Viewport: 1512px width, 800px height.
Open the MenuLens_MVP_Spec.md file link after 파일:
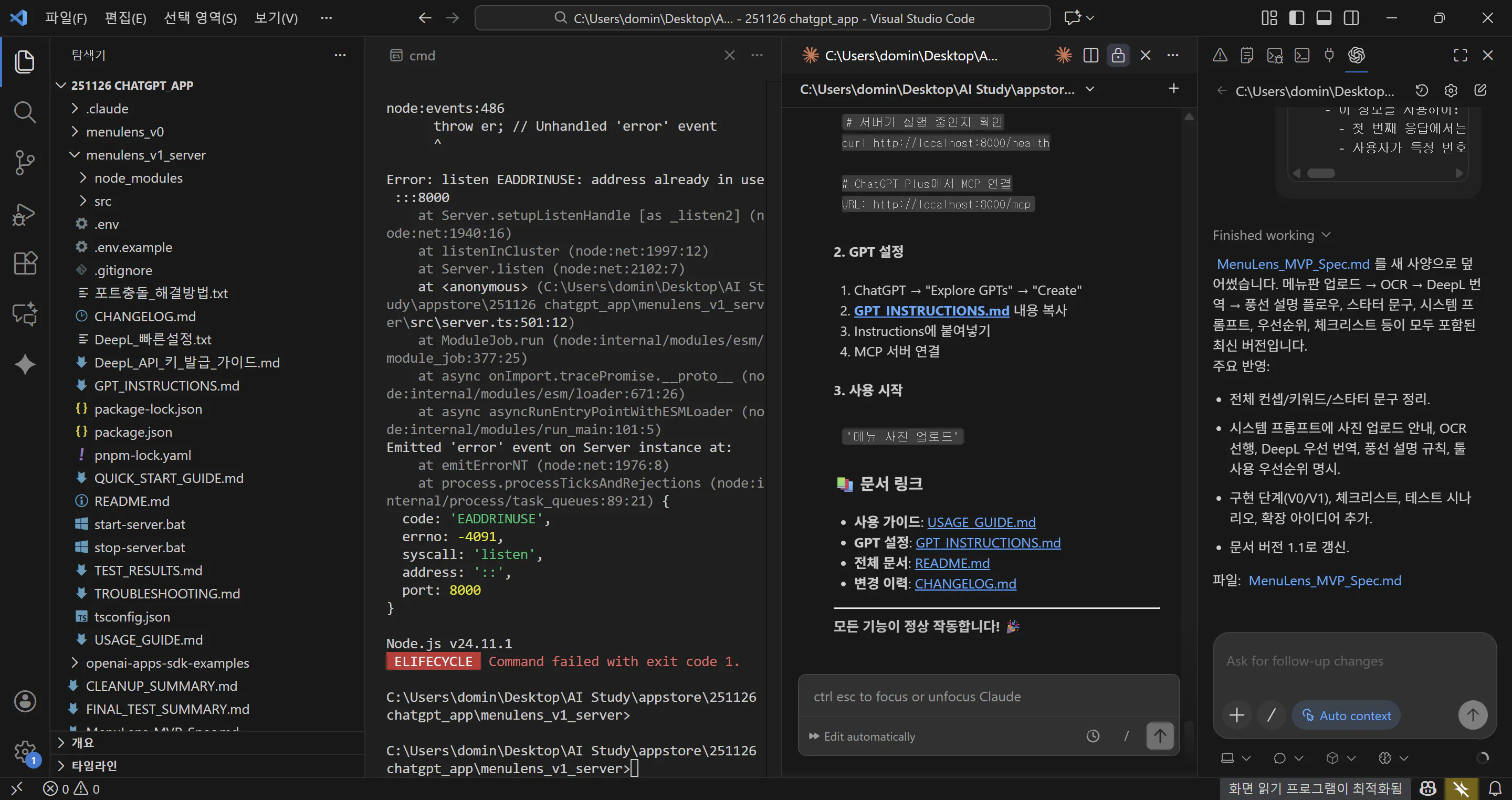[1325, 581]
